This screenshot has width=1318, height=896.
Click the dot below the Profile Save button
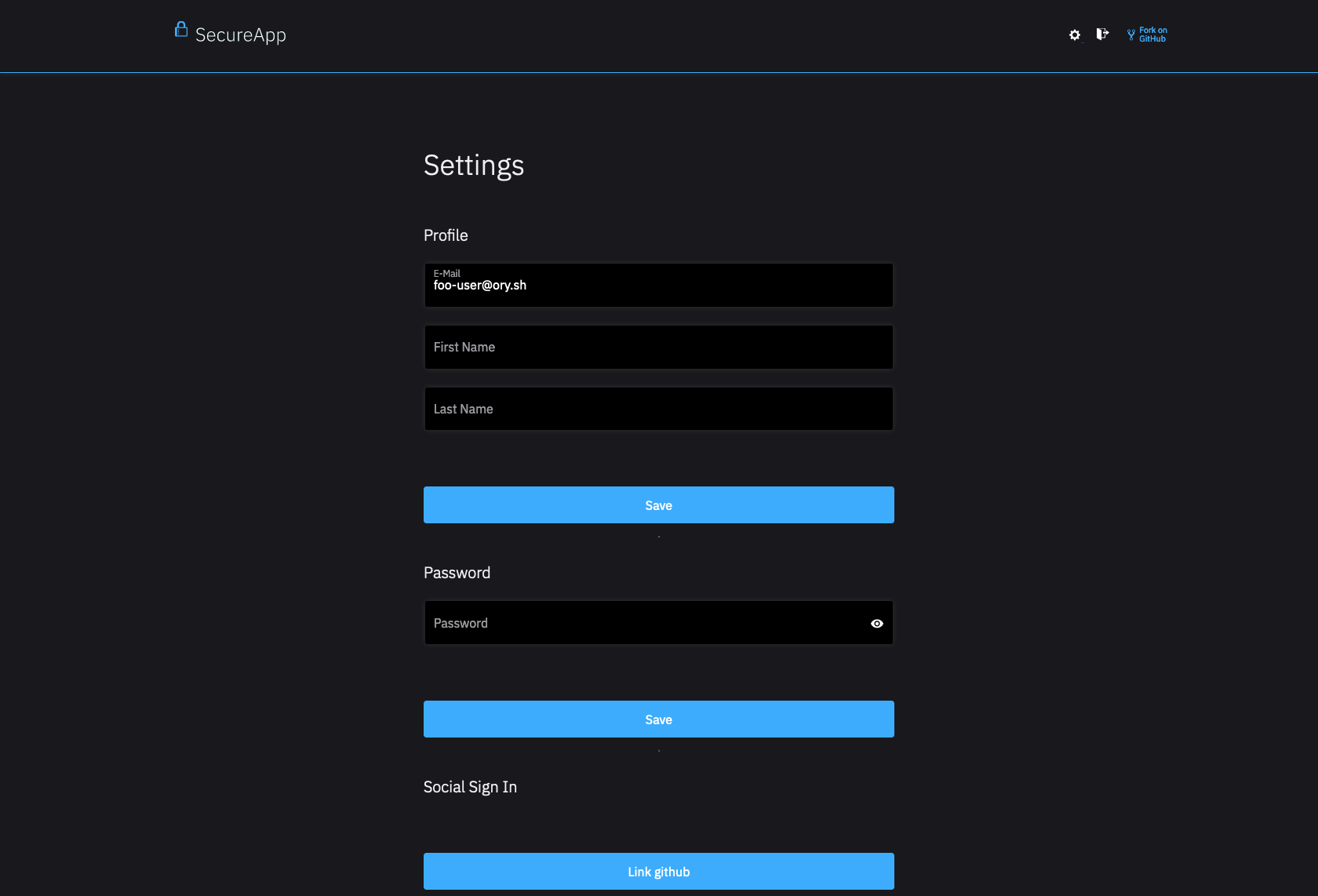click(658, 537)
